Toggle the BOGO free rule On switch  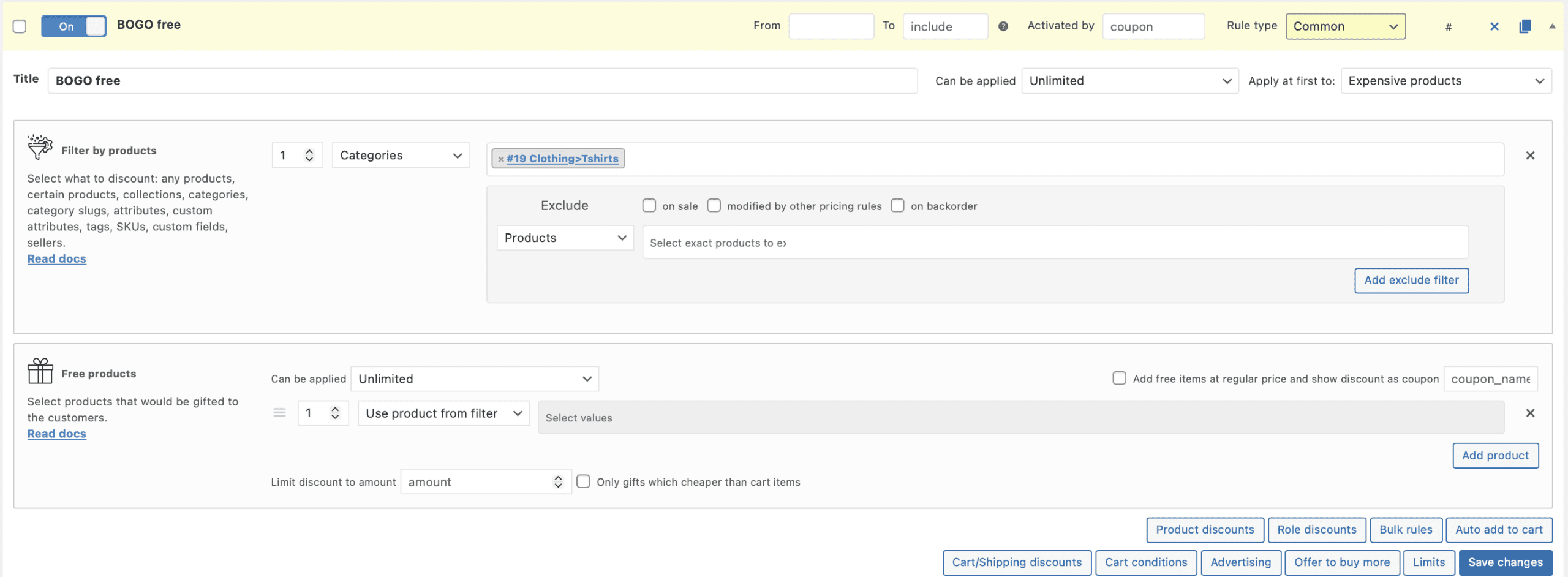click(73, 26)
